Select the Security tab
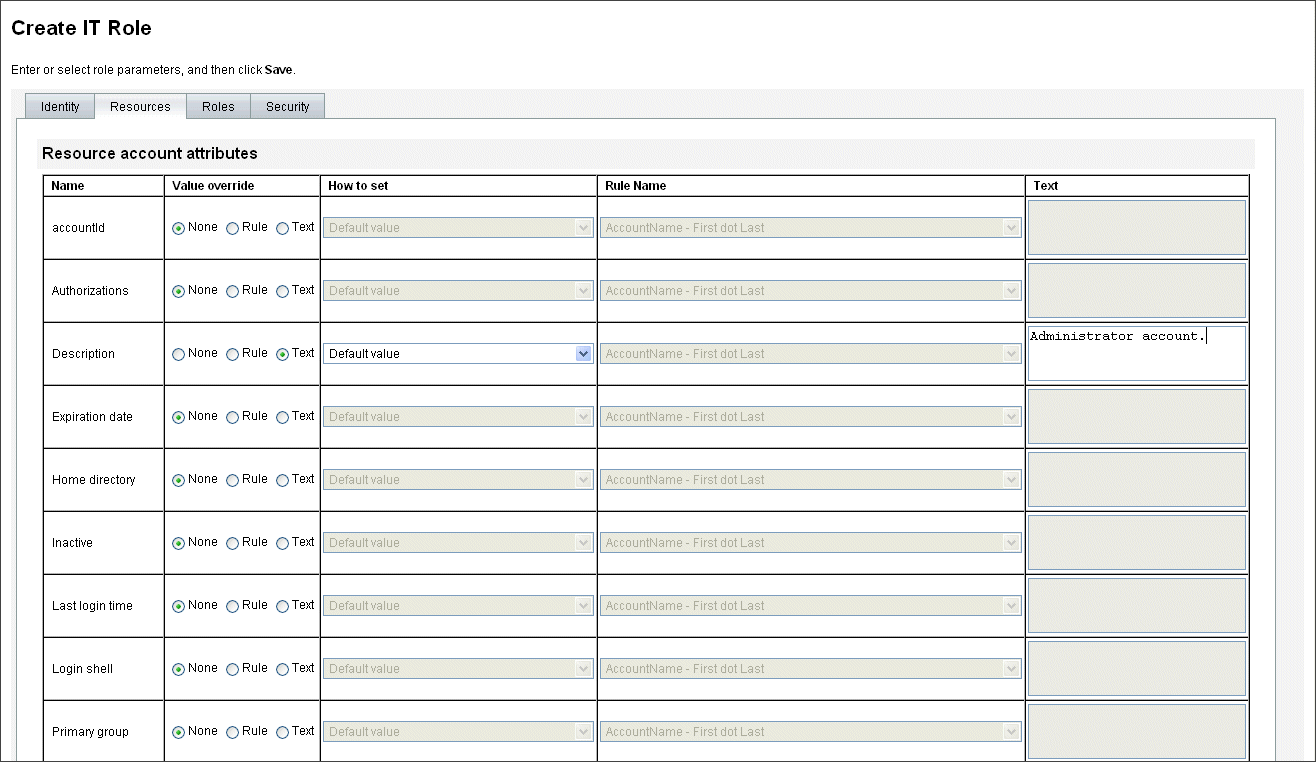 (x=288, y=106)
